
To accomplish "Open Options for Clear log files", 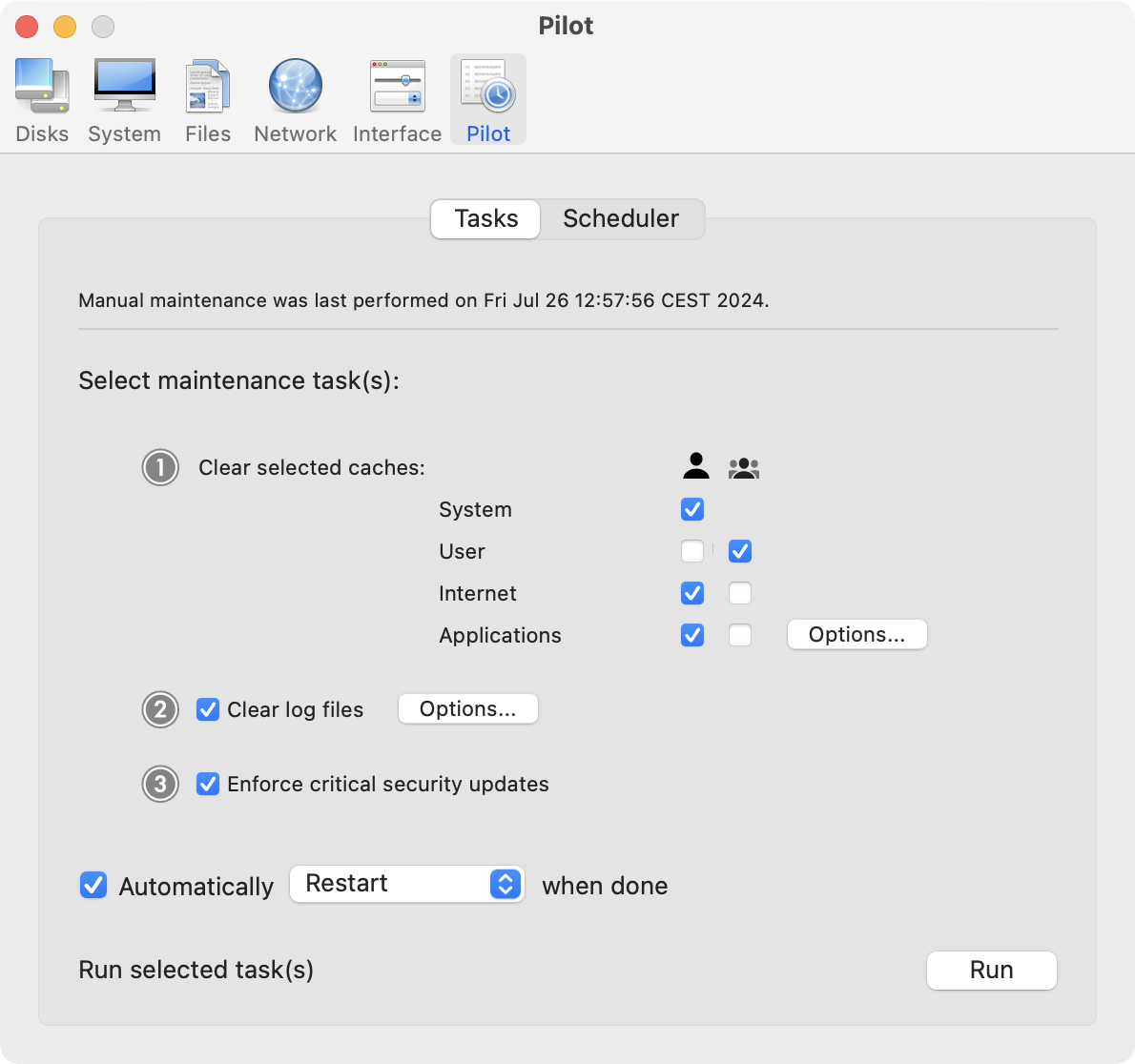I will point(467,709).
